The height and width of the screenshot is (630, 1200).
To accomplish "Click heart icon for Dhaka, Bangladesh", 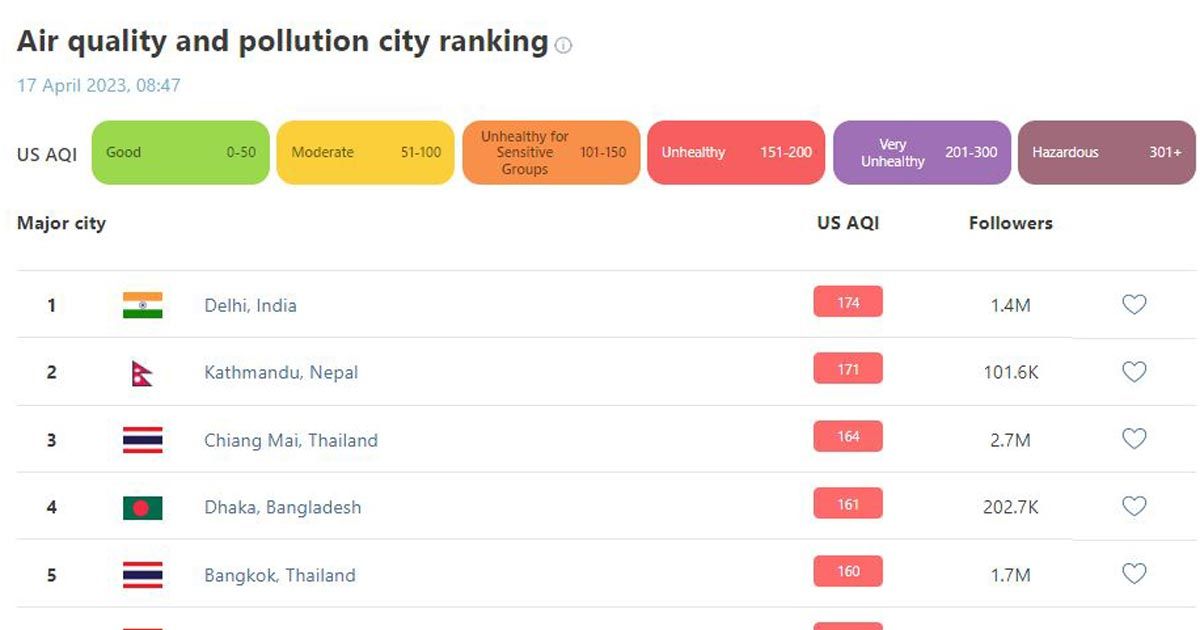I will point(1134,507).
